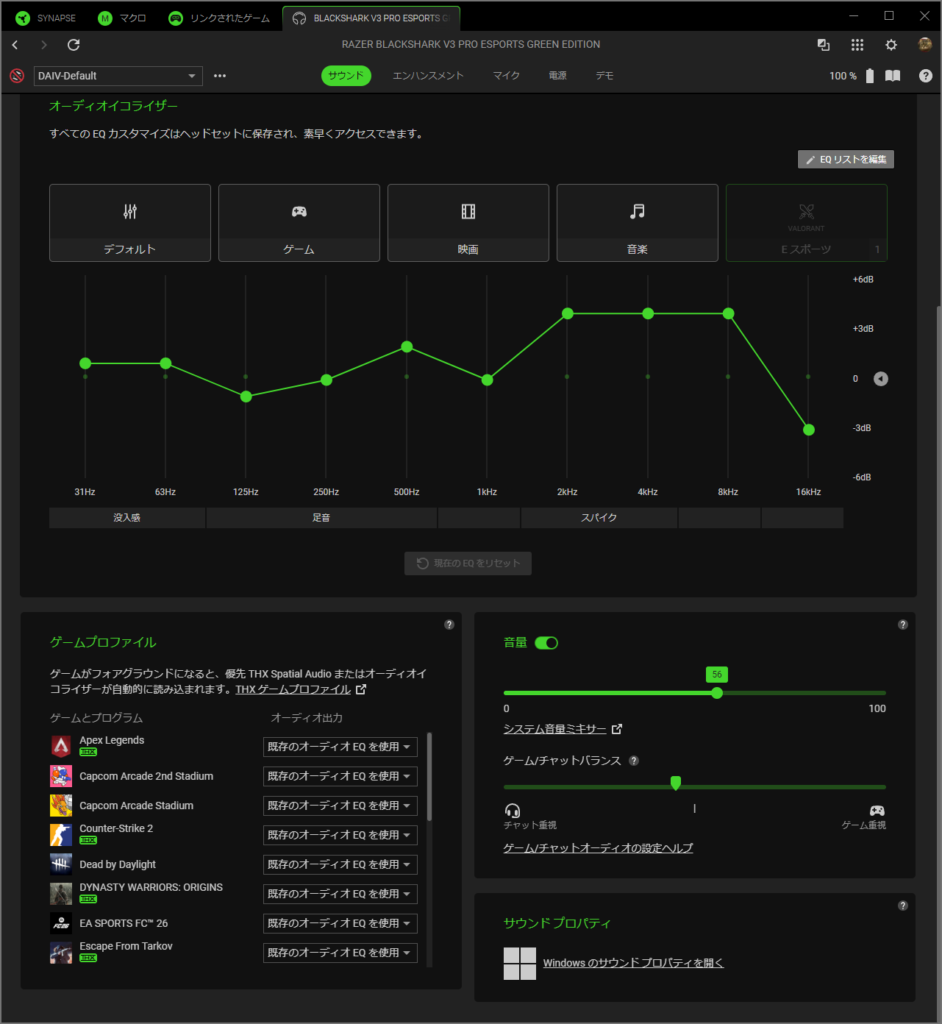The width and height of the screenshot is (942, 1024).
Task: Select the 音楽 equalizer preset
Action: 637,222
